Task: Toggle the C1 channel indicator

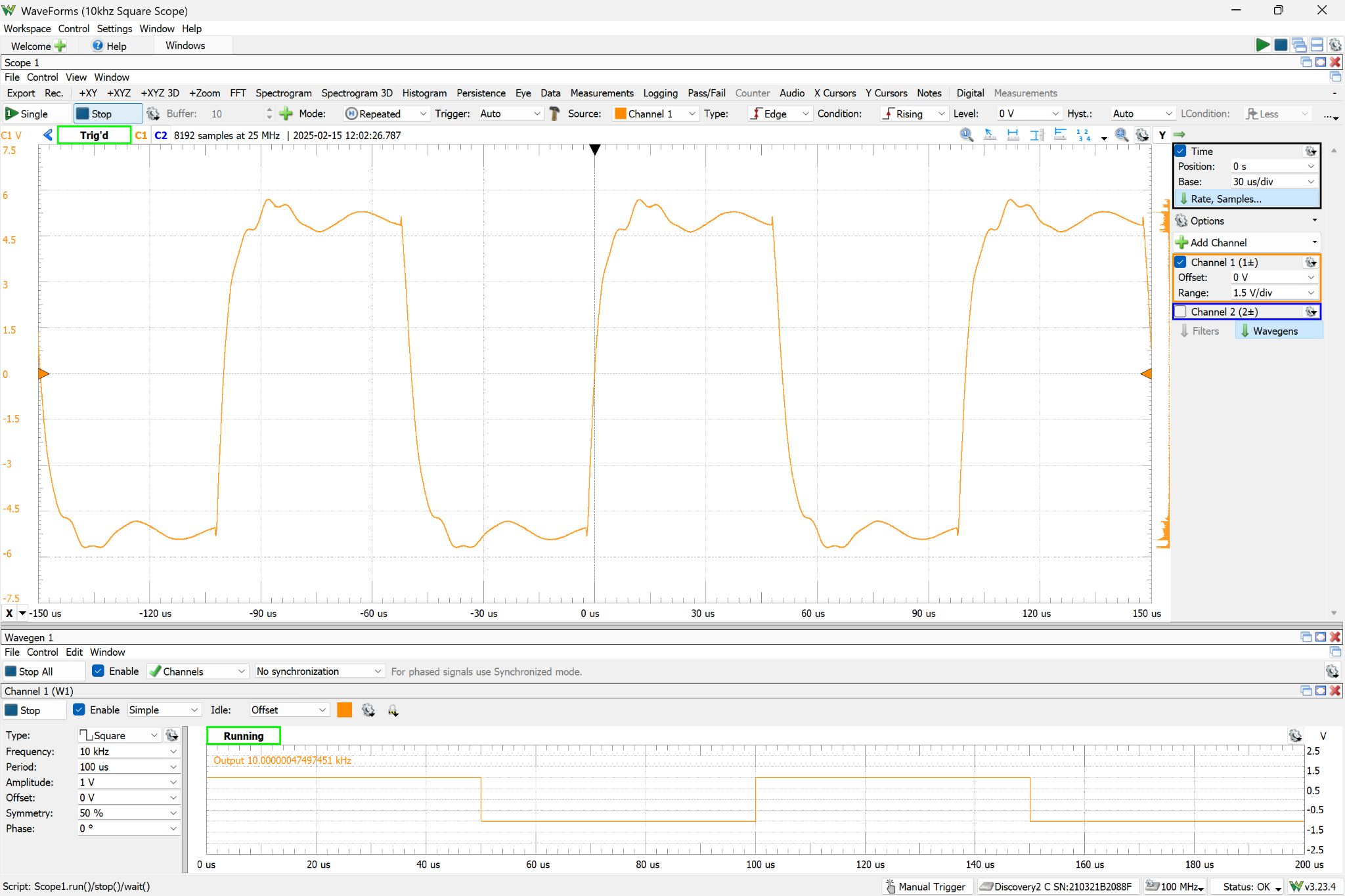Action: click(x=141, y=135)
